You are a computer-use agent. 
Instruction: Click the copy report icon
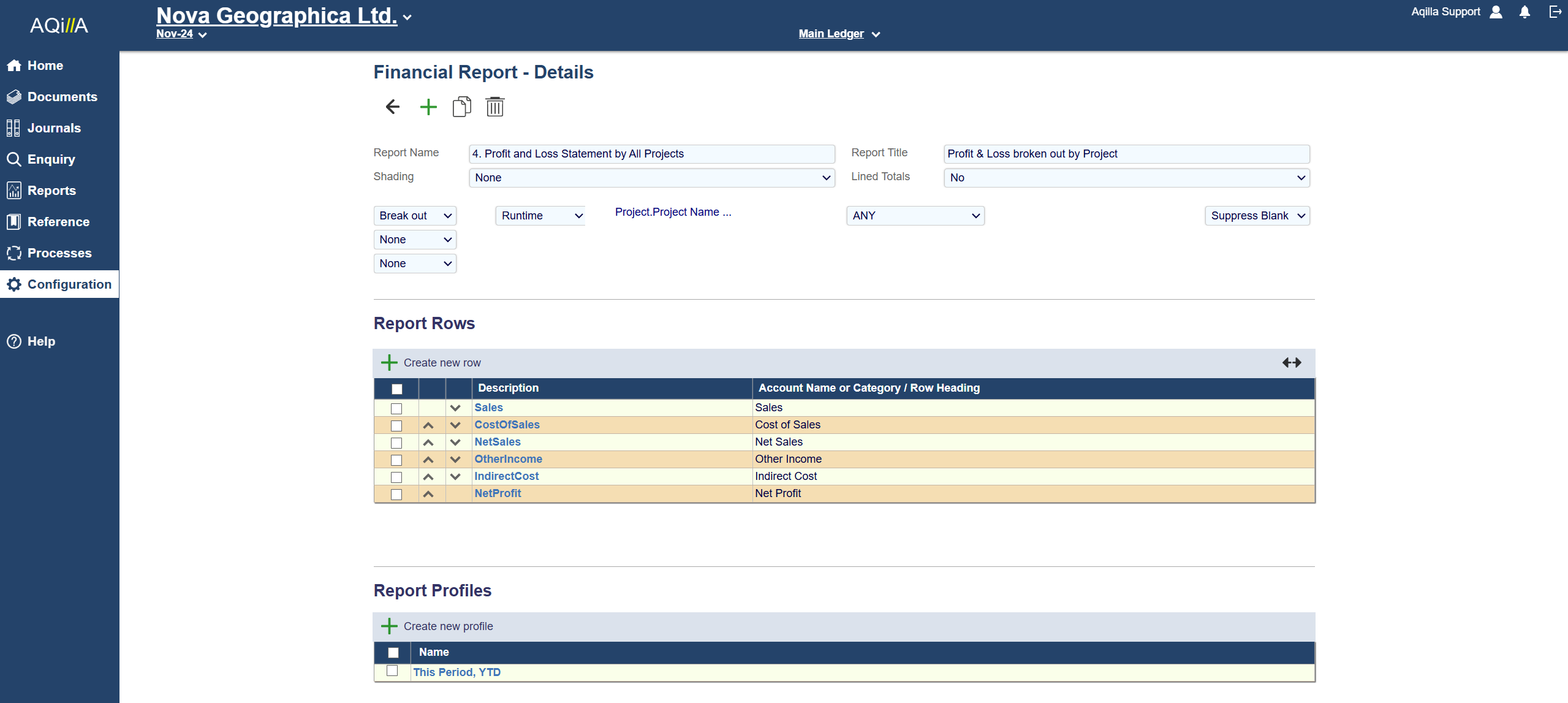point(461,107)
